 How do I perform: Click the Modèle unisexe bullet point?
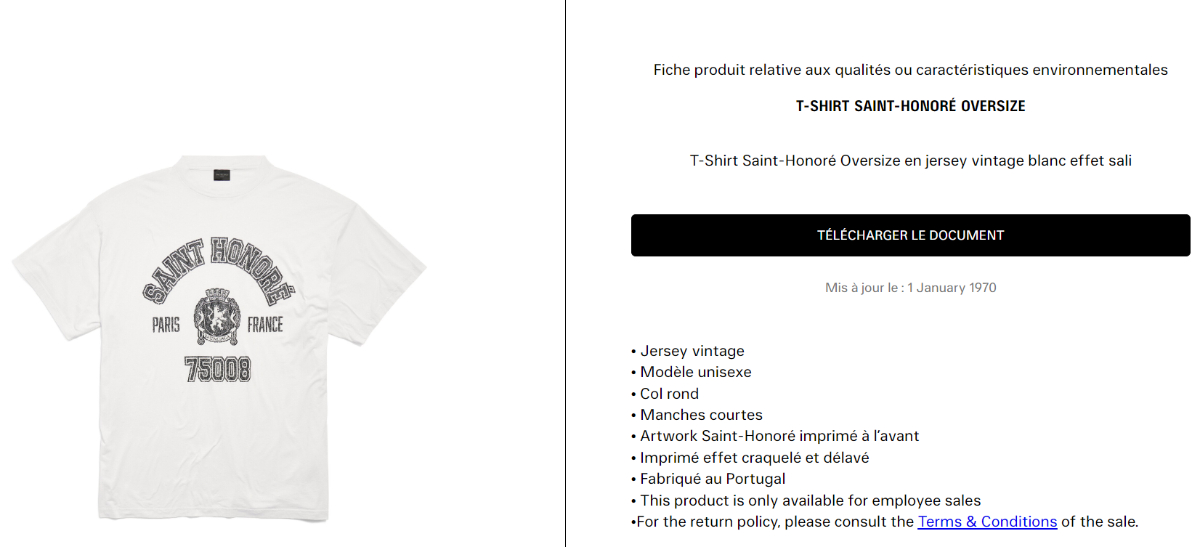tap(695, 372)
